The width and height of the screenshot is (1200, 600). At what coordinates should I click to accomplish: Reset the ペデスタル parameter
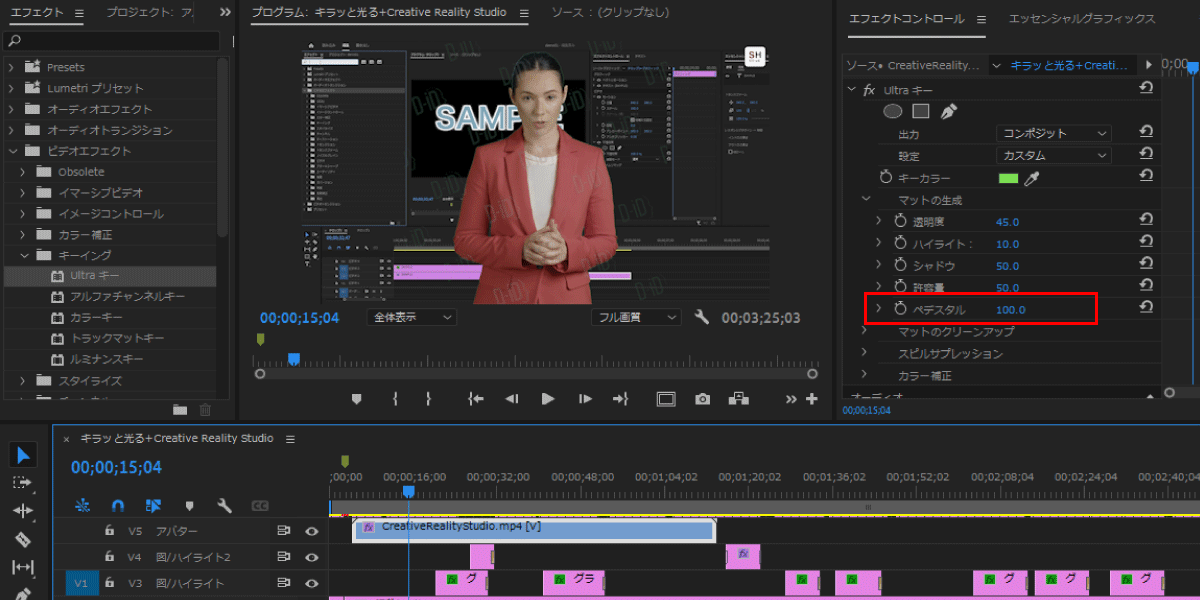pos(1146,309)
